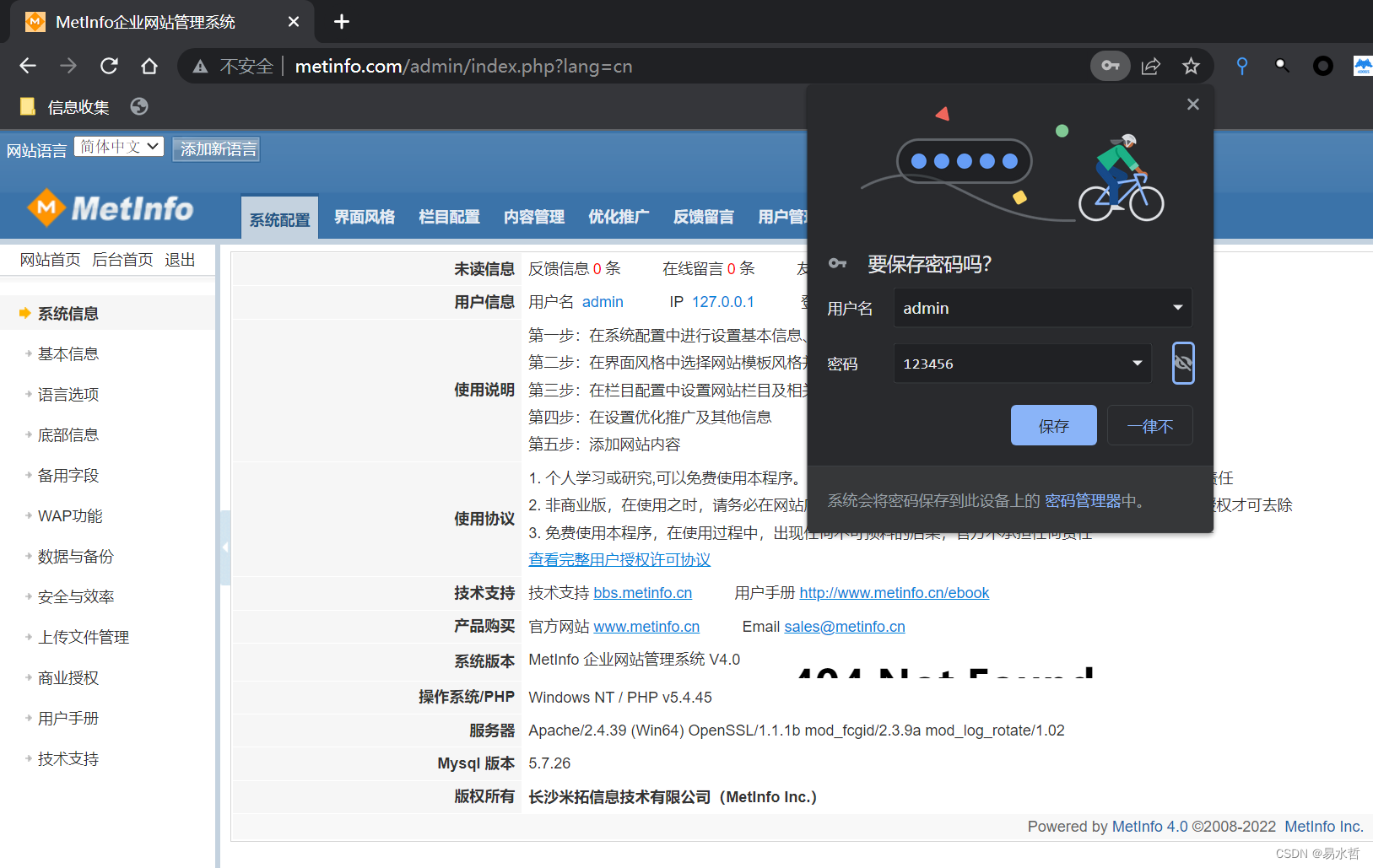
Task: Click the MetInfo Inc. footer link
Action: point(1324,827)
